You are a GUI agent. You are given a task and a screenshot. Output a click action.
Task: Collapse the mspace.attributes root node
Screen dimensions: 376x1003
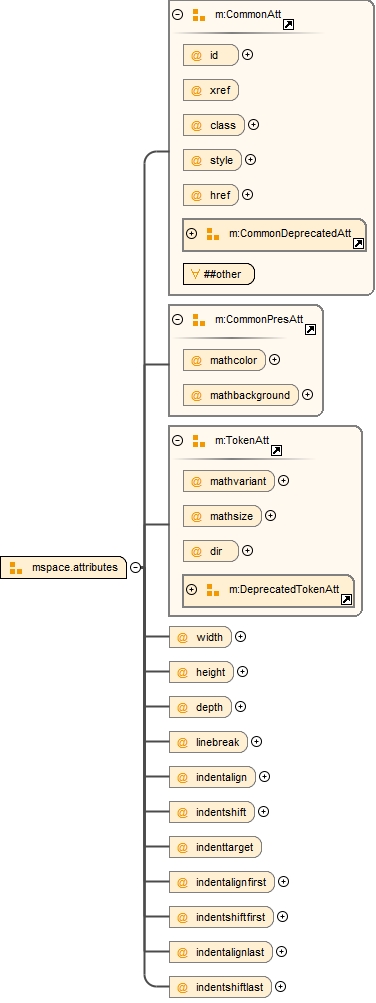(x=136, y=567)
